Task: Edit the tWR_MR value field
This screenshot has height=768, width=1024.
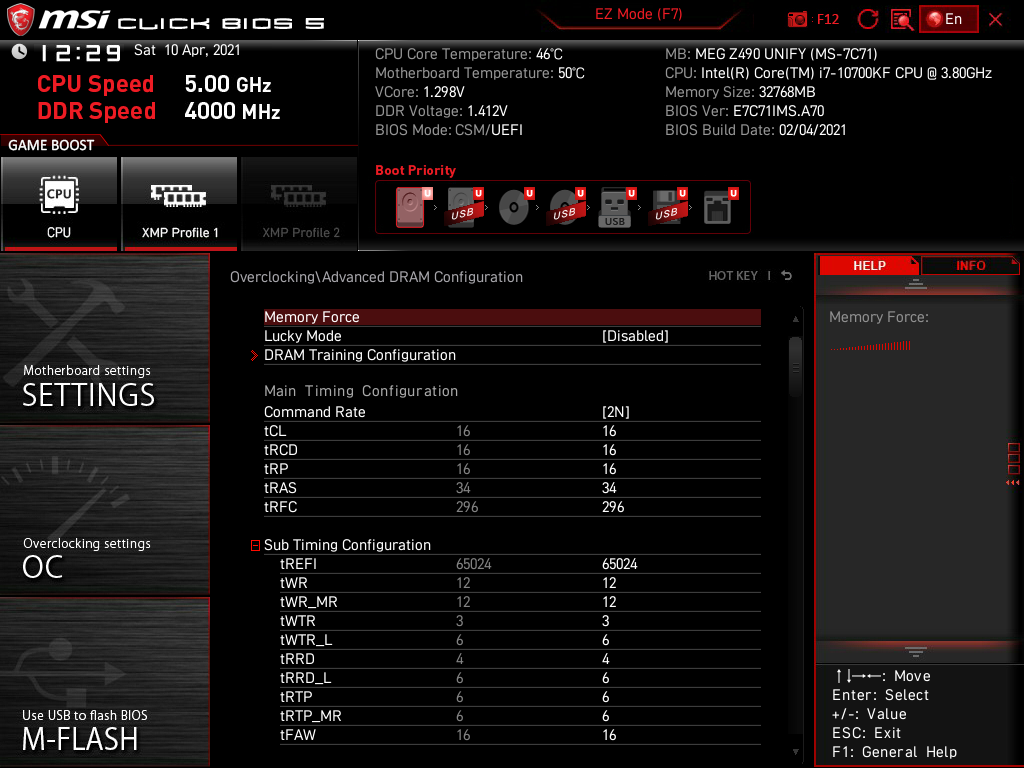Action: (609, 601)
